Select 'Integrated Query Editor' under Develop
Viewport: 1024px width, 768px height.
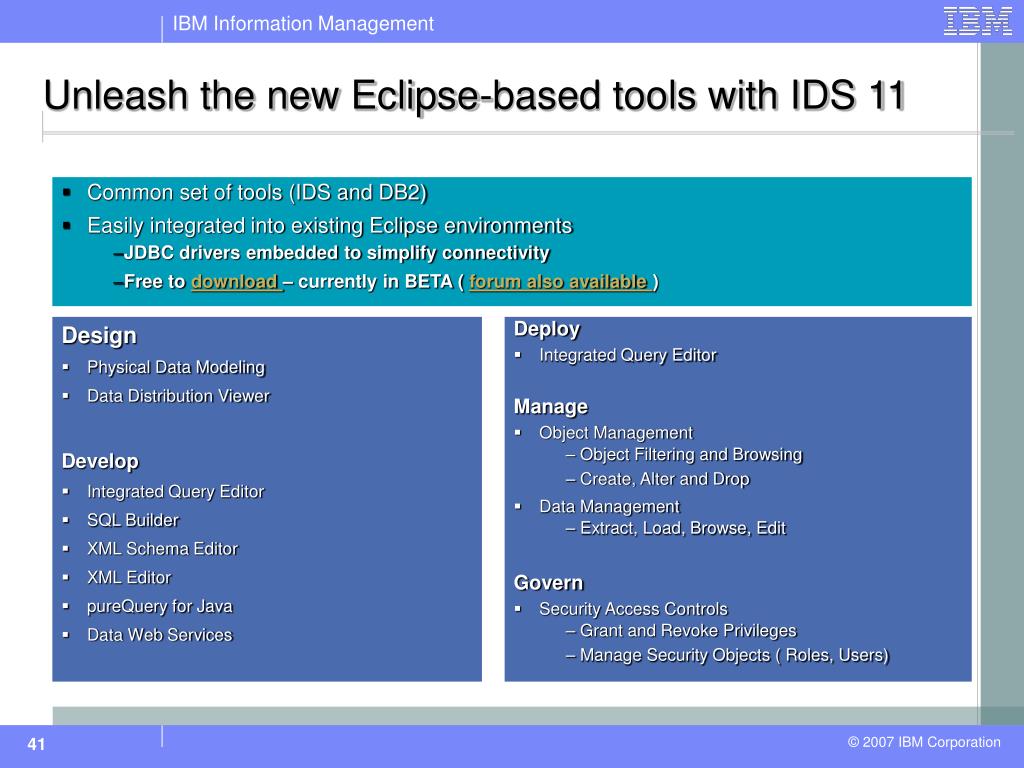pos(176,492)
